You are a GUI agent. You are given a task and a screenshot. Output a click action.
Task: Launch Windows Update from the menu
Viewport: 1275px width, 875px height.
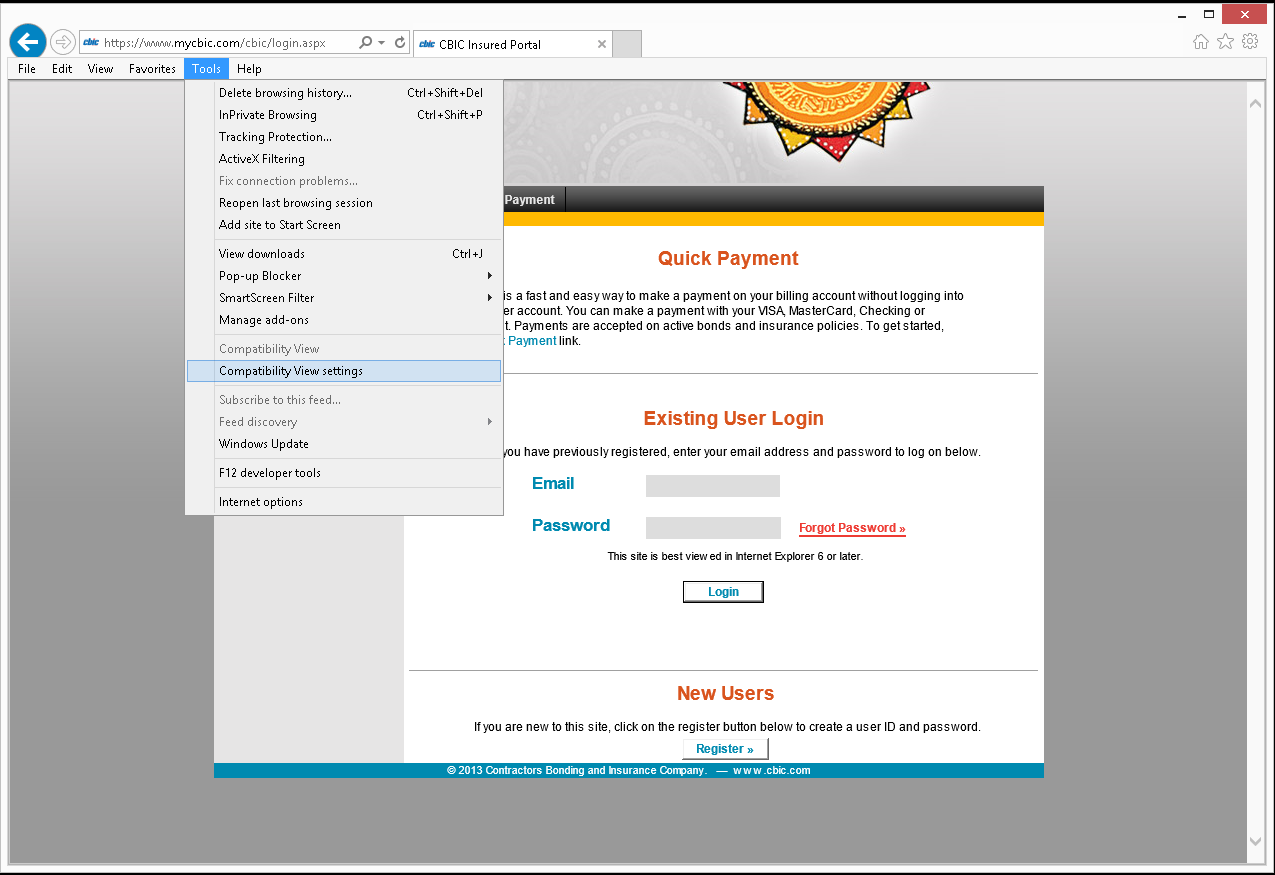344,444
